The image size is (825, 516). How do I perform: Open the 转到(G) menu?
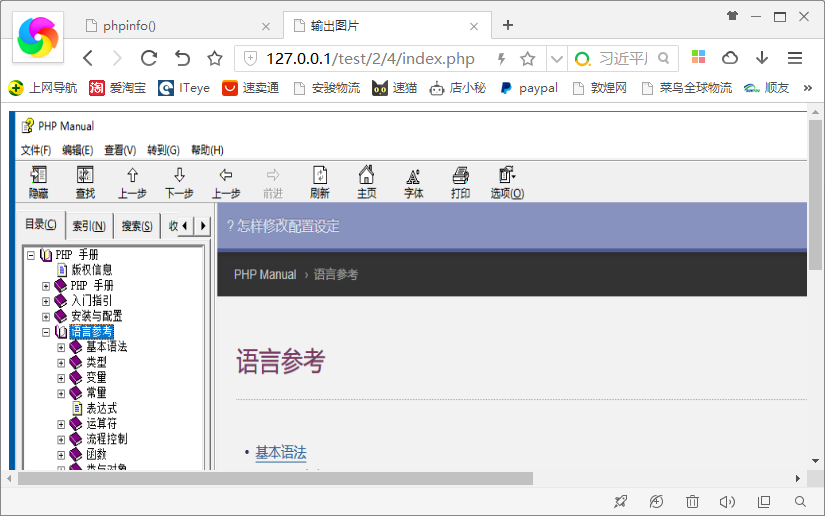point(164,150)
